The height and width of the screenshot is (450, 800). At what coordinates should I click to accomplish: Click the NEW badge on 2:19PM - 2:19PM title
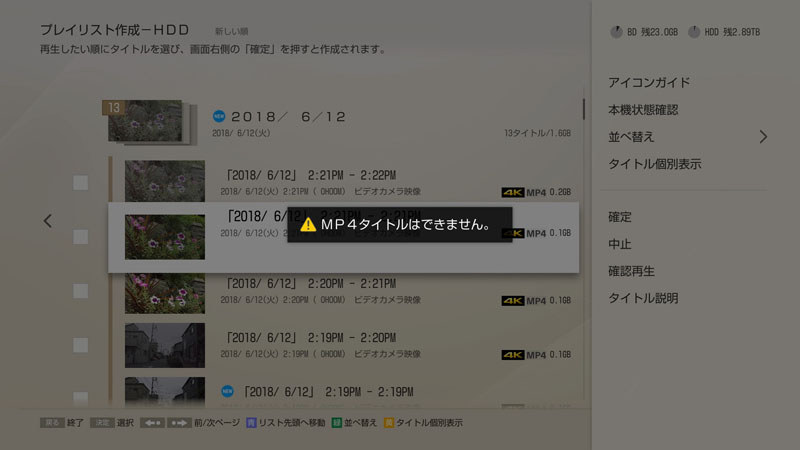coord(228,391)
